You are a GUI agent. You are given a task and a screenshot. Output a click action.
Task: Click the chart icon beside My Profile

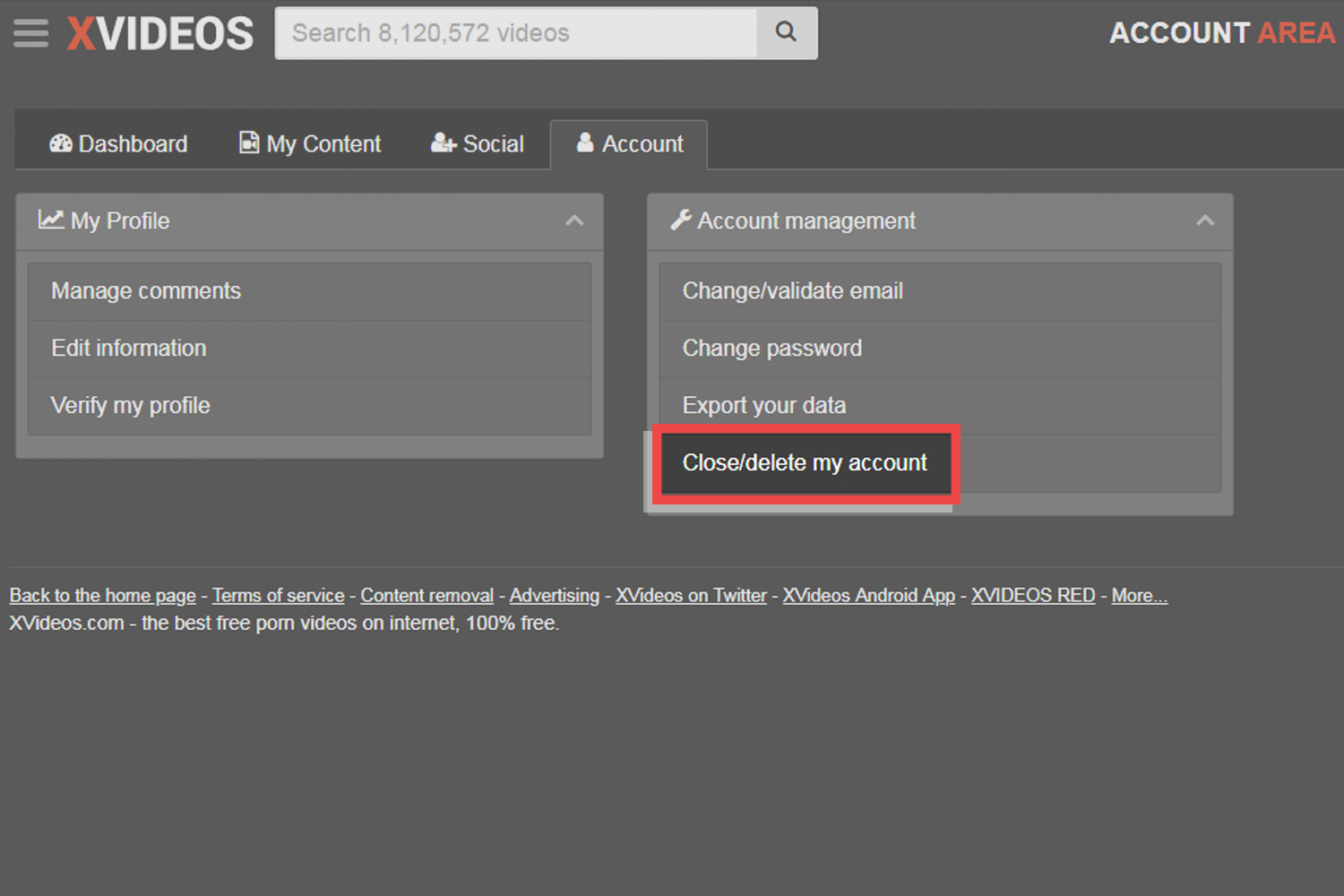(50, 220)
